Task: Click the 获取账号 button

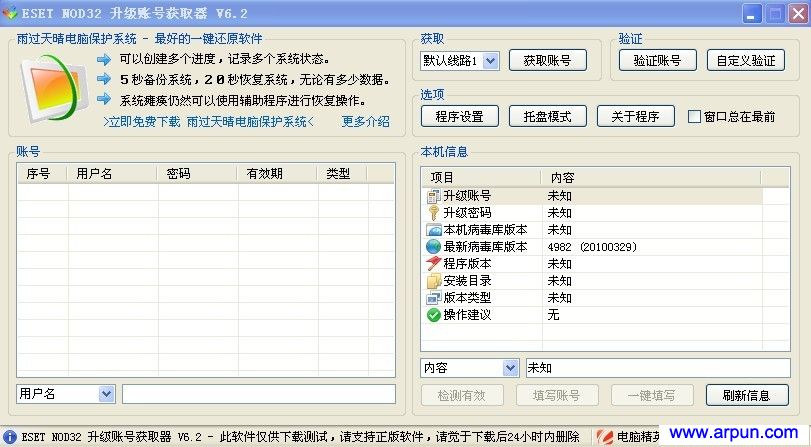Action: [x=548, y=61]
